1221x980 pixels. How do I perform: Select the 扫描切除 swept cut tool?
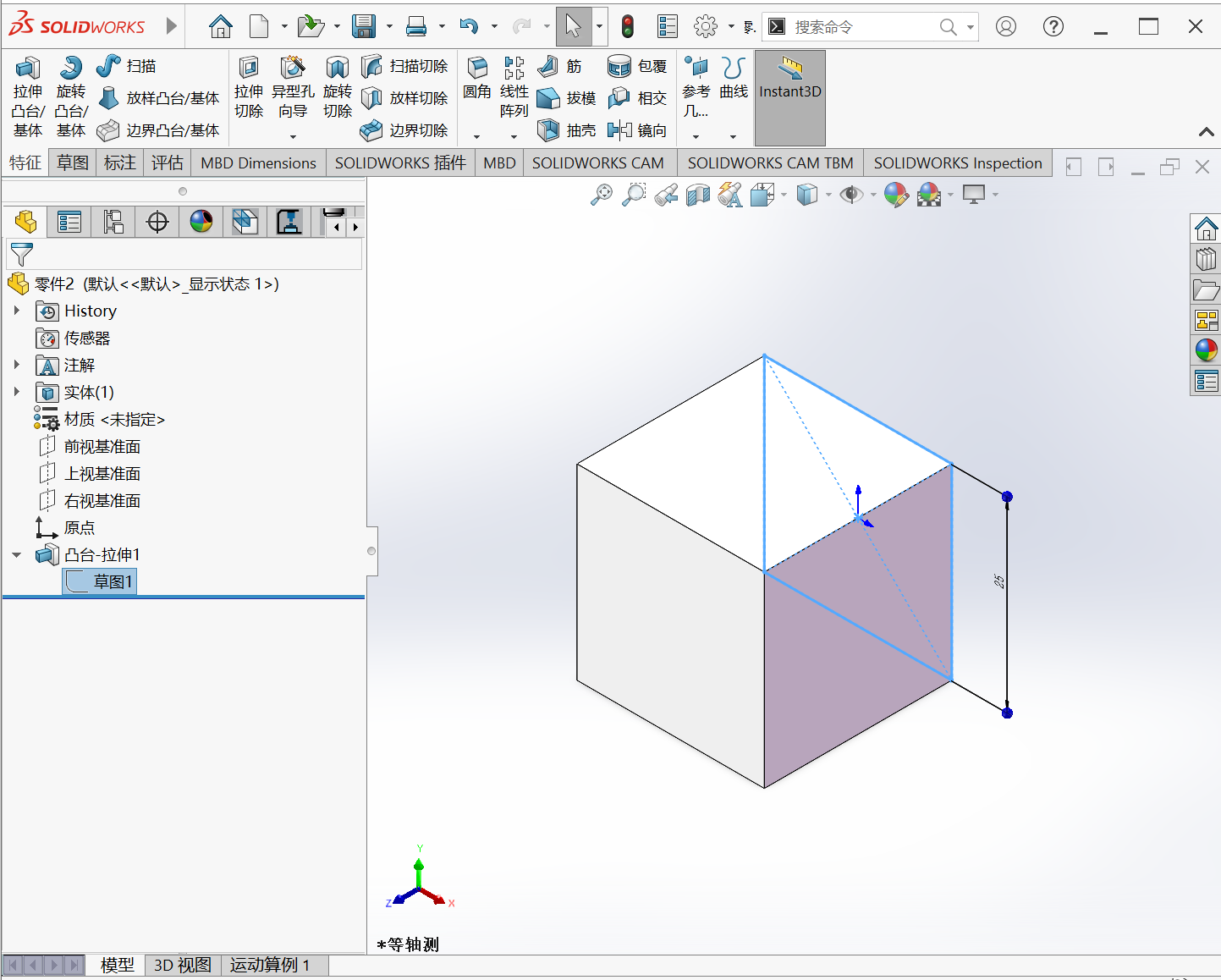[x=404, y=66]
